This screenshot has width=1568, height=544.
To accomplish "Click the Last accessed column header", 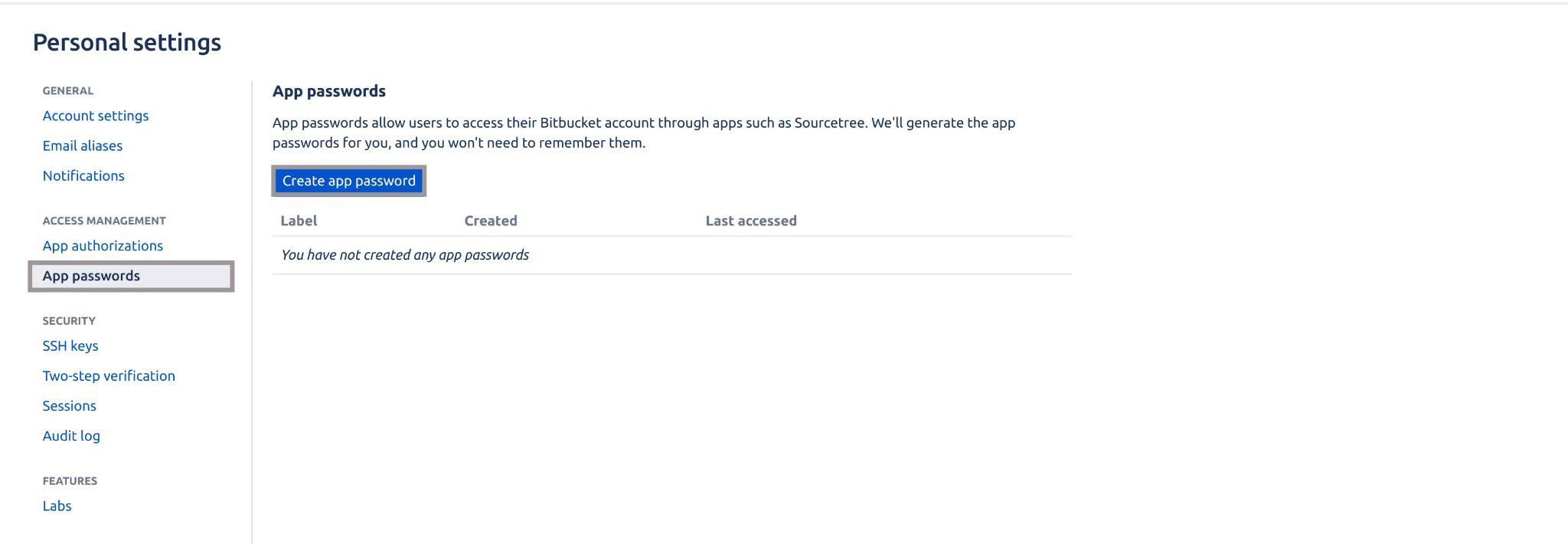I will coord(750,221).
